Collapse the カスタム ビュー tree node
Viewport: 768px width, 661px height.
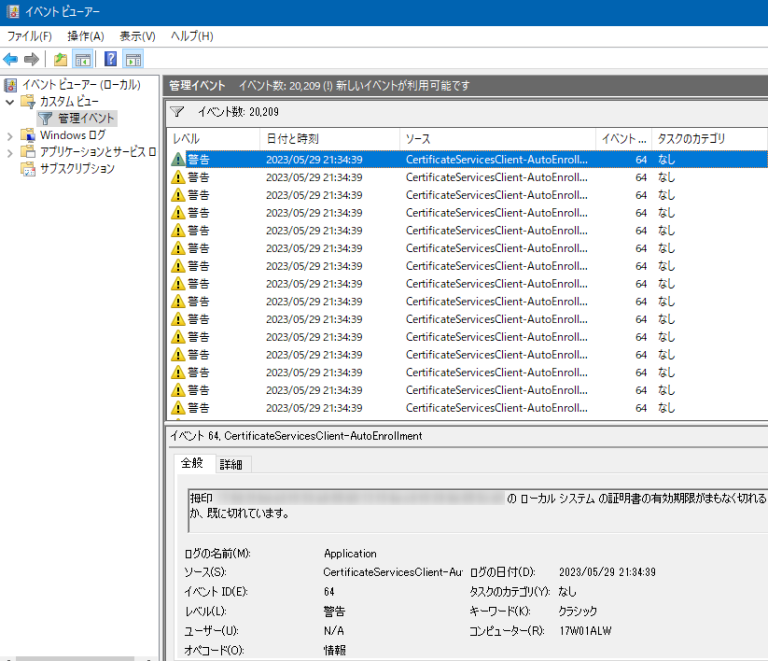[x=10, y=102]
